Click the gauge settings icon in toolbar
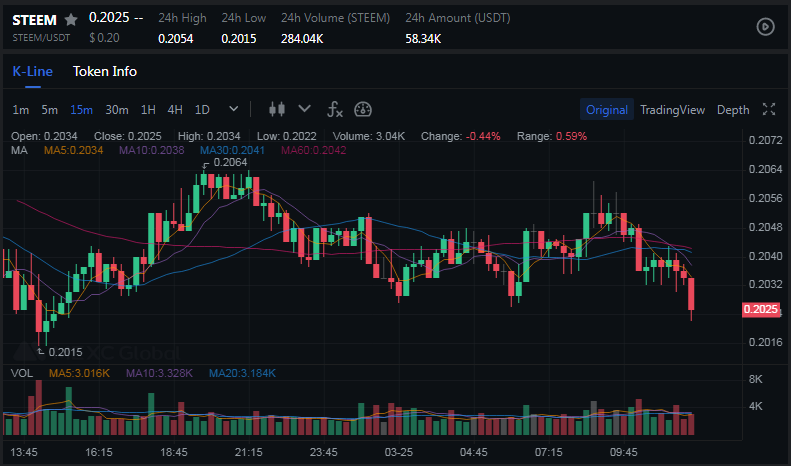 [x=363, y=109]
